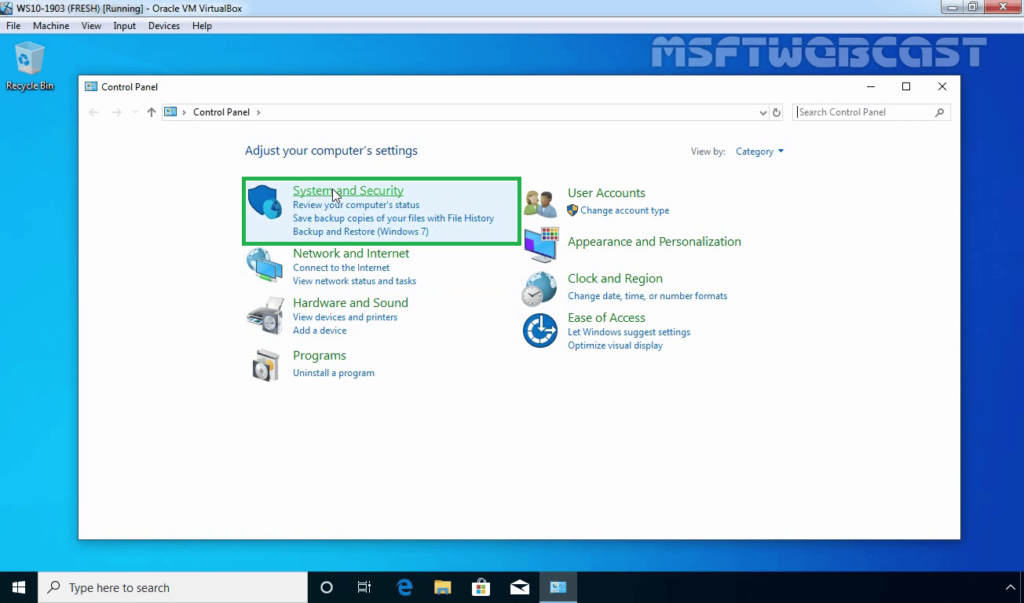Viewport: 1024px width, 603px height.
Task: Open the recent locations dropdown arrow
Action: pos(135,112)
